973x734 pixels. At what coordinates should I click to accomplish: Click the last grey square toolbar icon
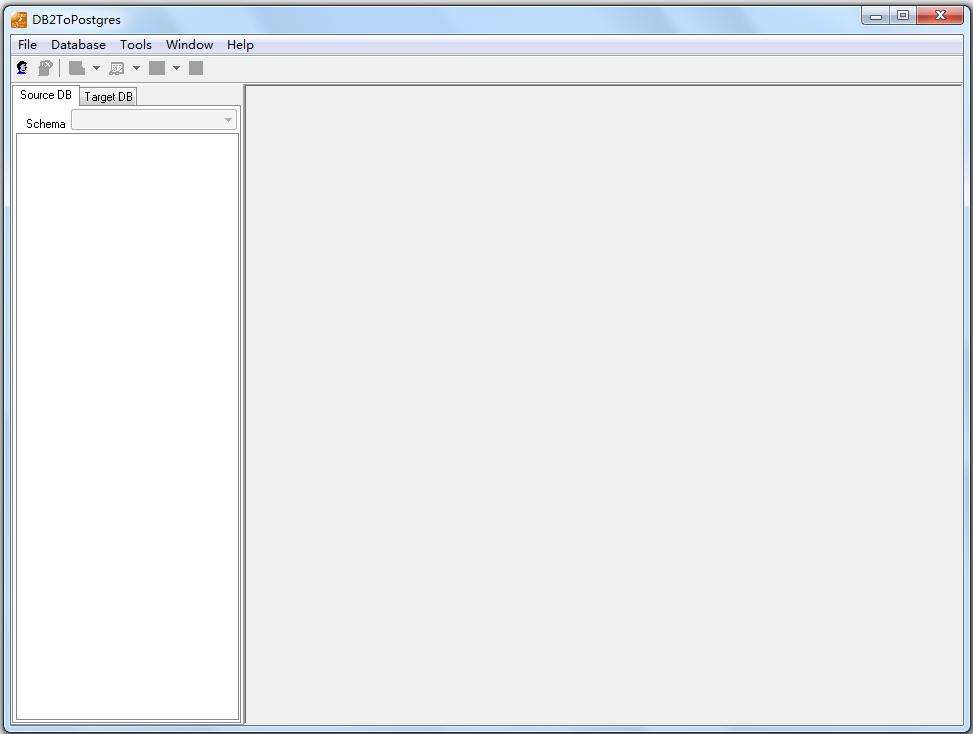tap(196, 68)
